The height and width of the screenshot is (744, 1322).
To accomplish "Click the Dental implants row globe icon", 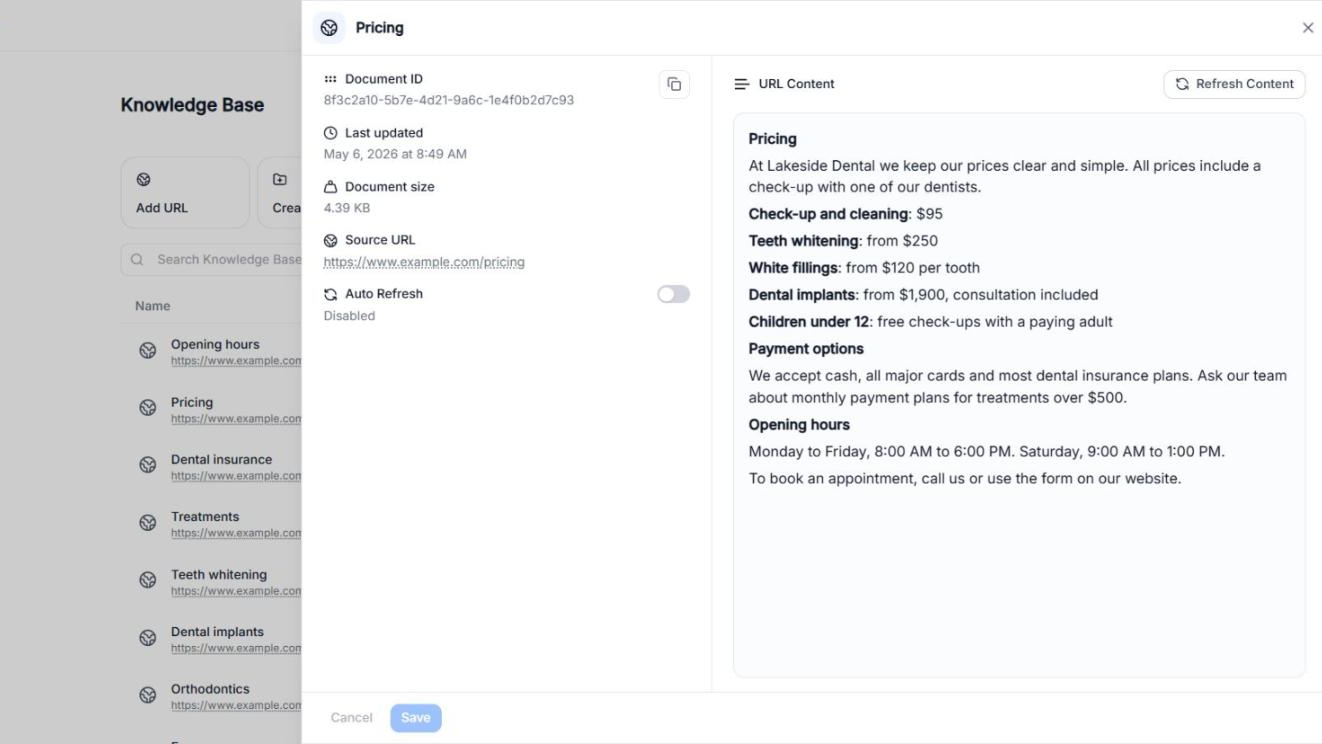I will 148,638.
